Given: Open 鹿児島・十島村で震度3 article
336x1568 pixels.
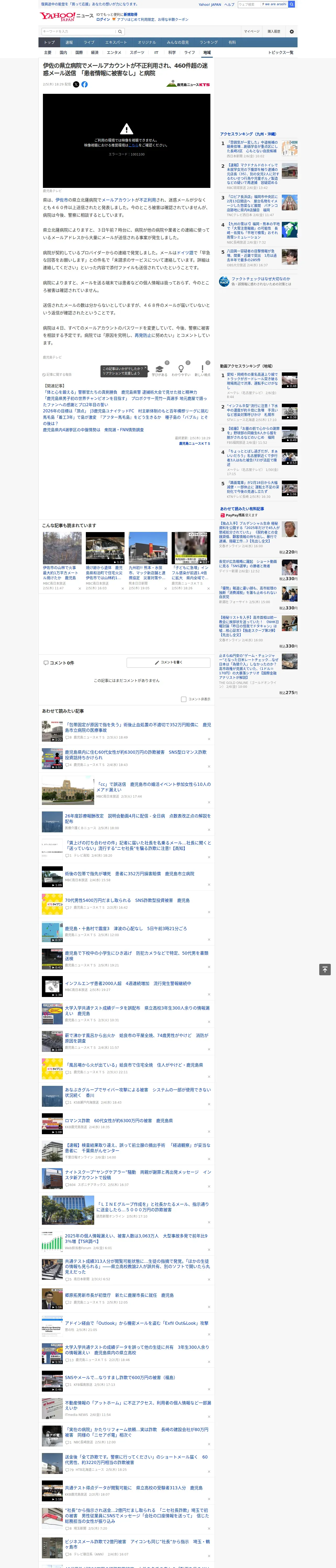Looking at the screenshot, I should tap(126, 929).
